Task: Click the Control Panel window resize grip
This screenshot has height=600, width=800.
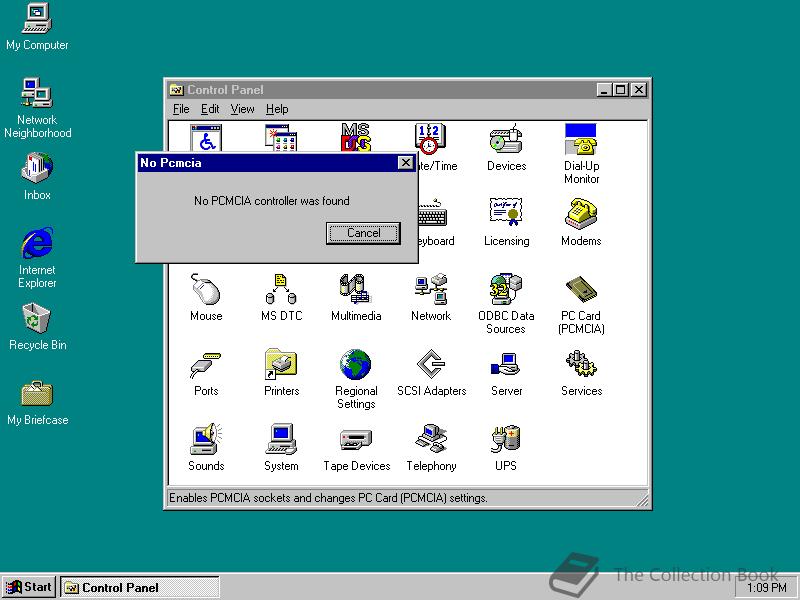Action: pos(642,499)
